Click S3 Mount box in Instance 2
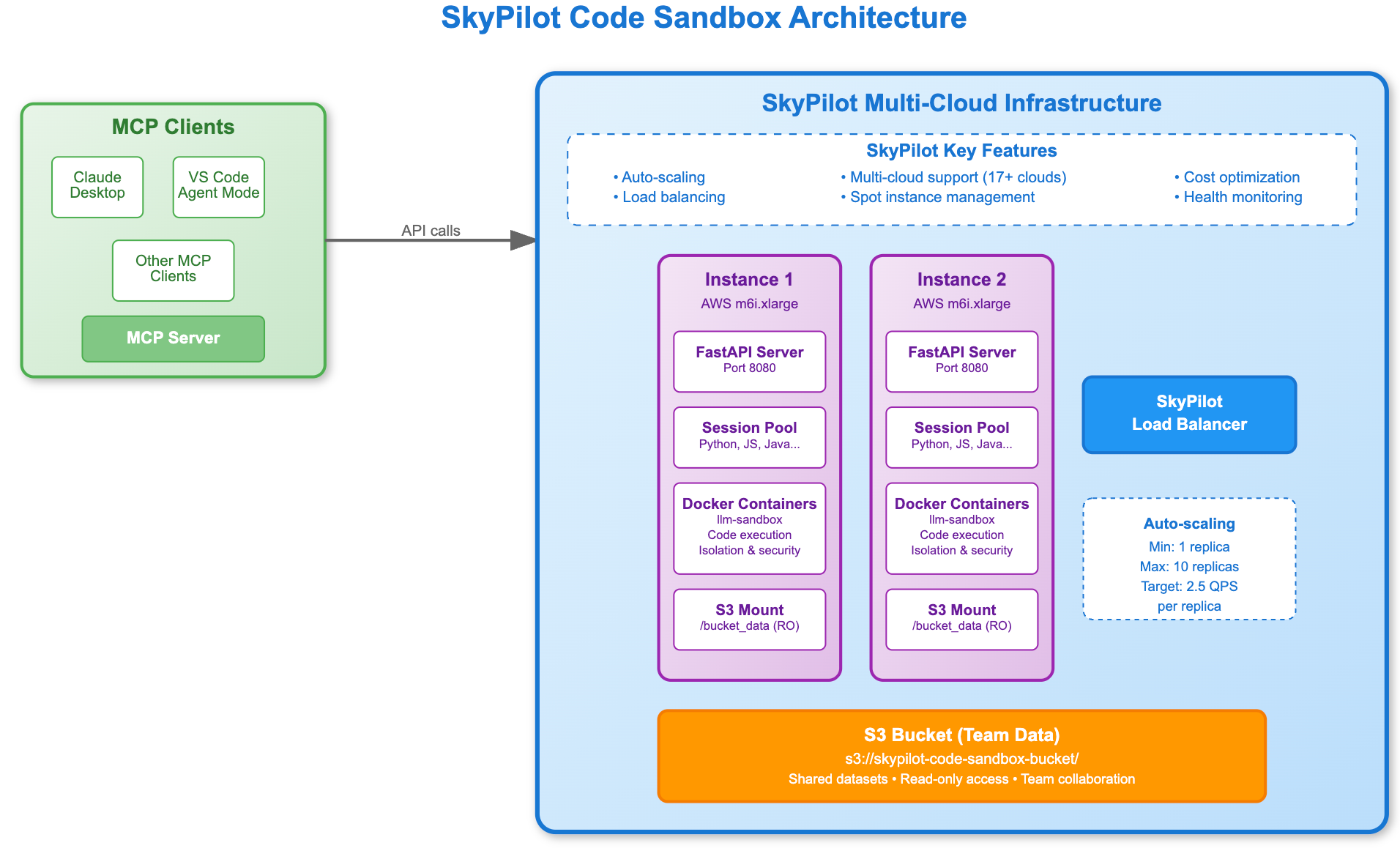Screen dimensions: 1400x851 (961, 619)
